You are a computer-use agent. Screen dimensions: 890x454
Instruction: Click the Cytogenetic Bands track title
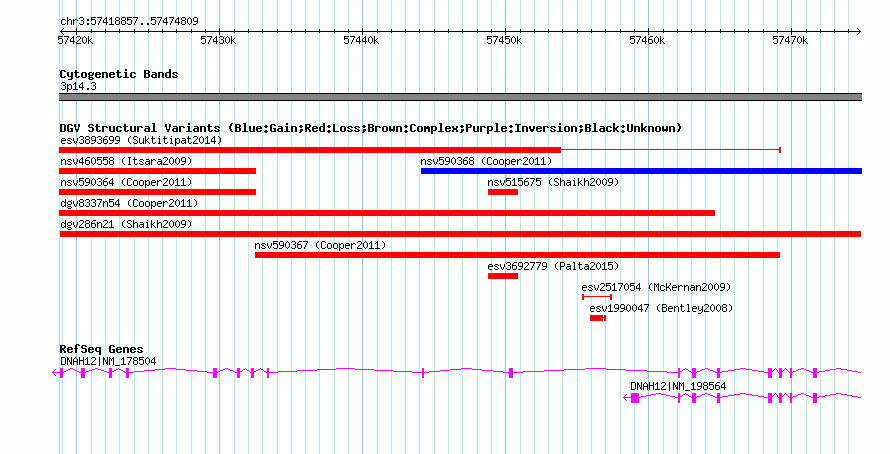(x=119, y=74)
